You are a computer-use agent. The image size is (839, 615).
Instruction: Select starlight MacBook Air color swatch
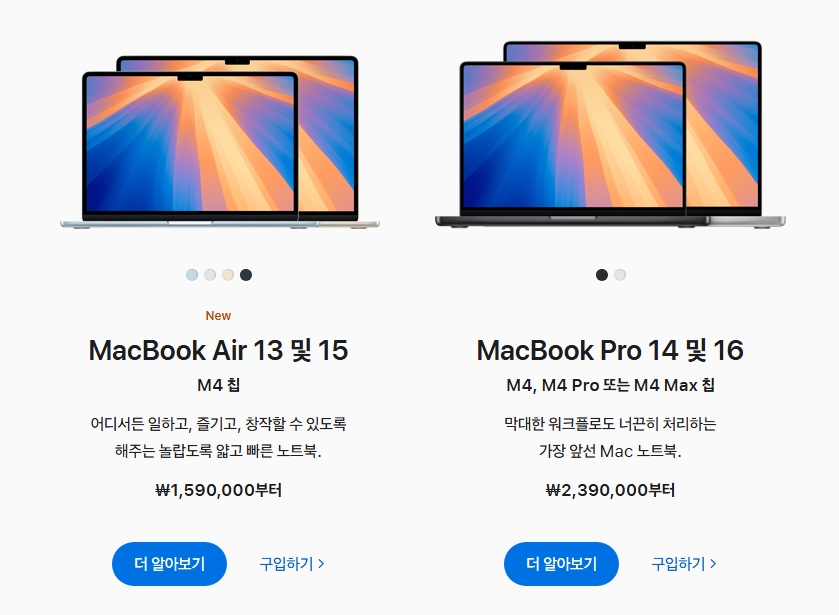pyautogui.click(x=228, y=275)
